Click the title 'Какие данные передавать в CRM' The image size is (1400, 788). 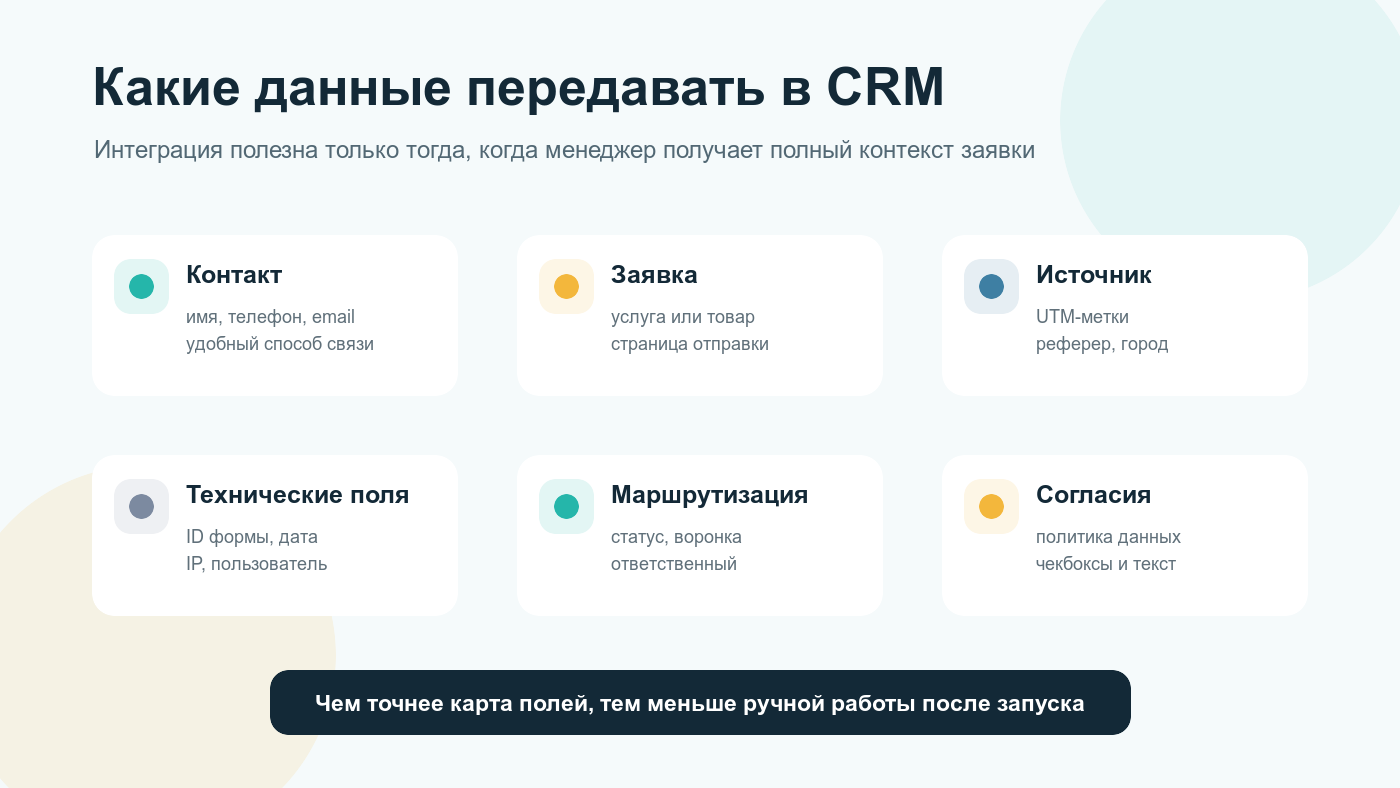click(x=518, y=88)
